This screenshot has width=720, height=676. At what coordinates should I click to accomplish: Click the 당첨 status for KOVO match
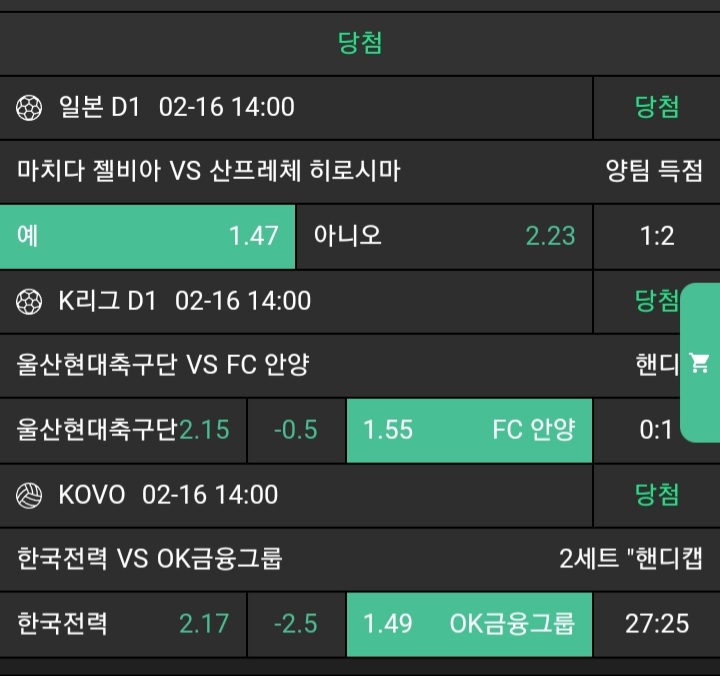click(x=657, y=495)
